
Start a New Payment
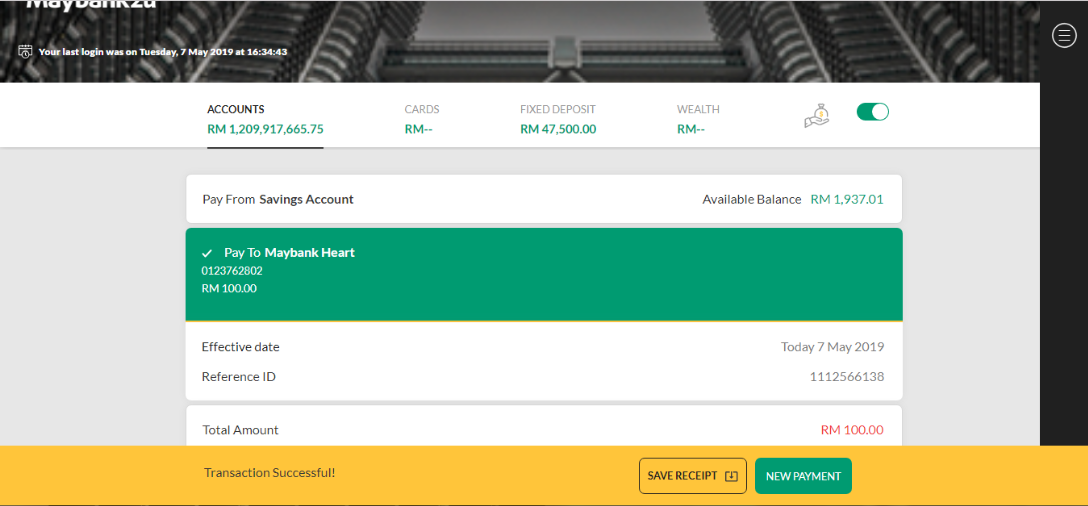point(803,476)
